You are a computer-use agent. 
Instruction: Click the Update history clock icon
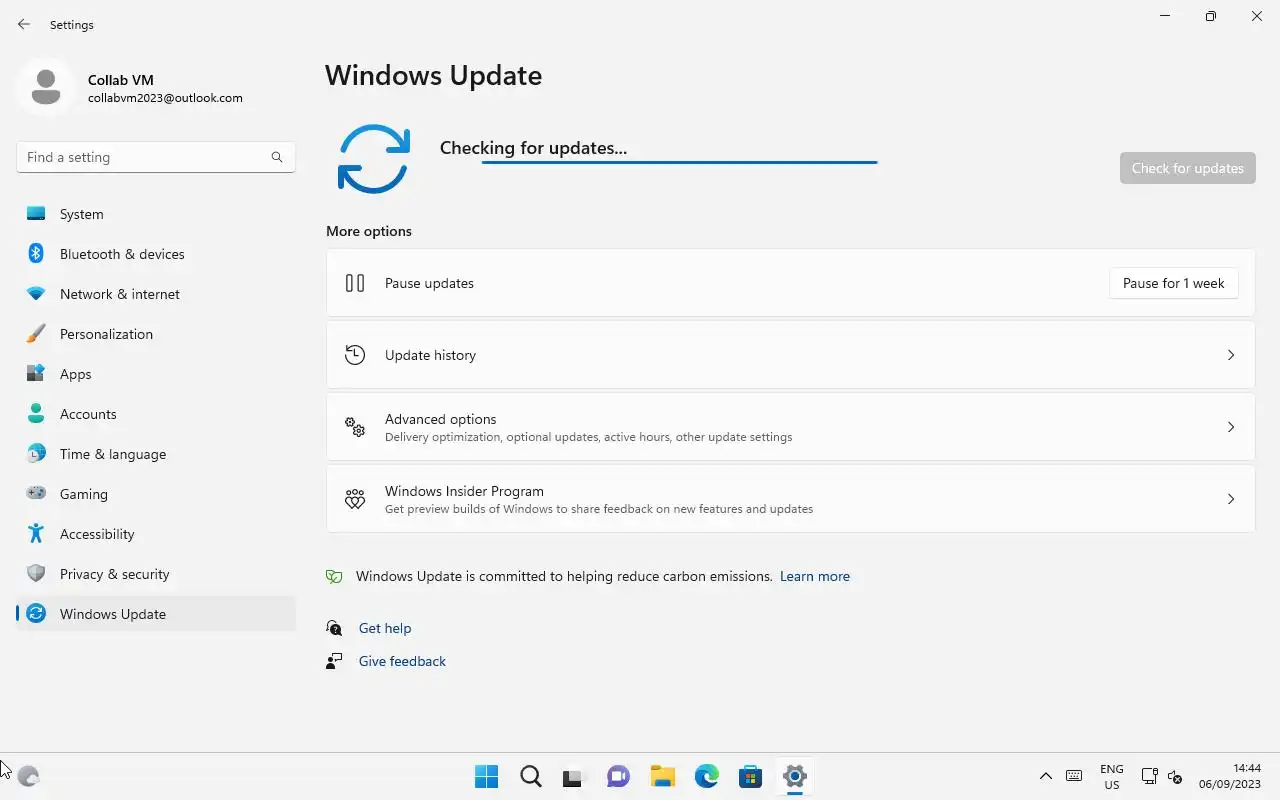355,355
